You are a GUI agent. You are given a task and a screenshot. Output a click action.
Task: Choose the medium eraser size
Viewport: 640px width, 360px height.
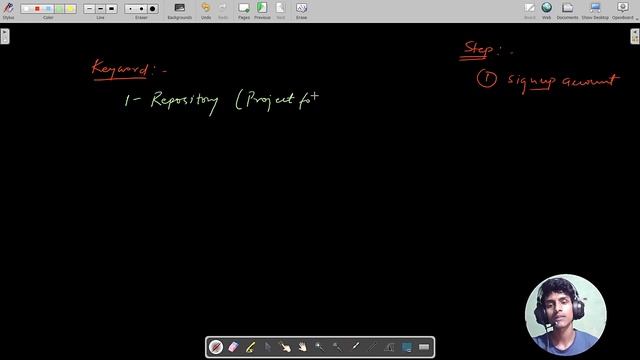[141, 9]
